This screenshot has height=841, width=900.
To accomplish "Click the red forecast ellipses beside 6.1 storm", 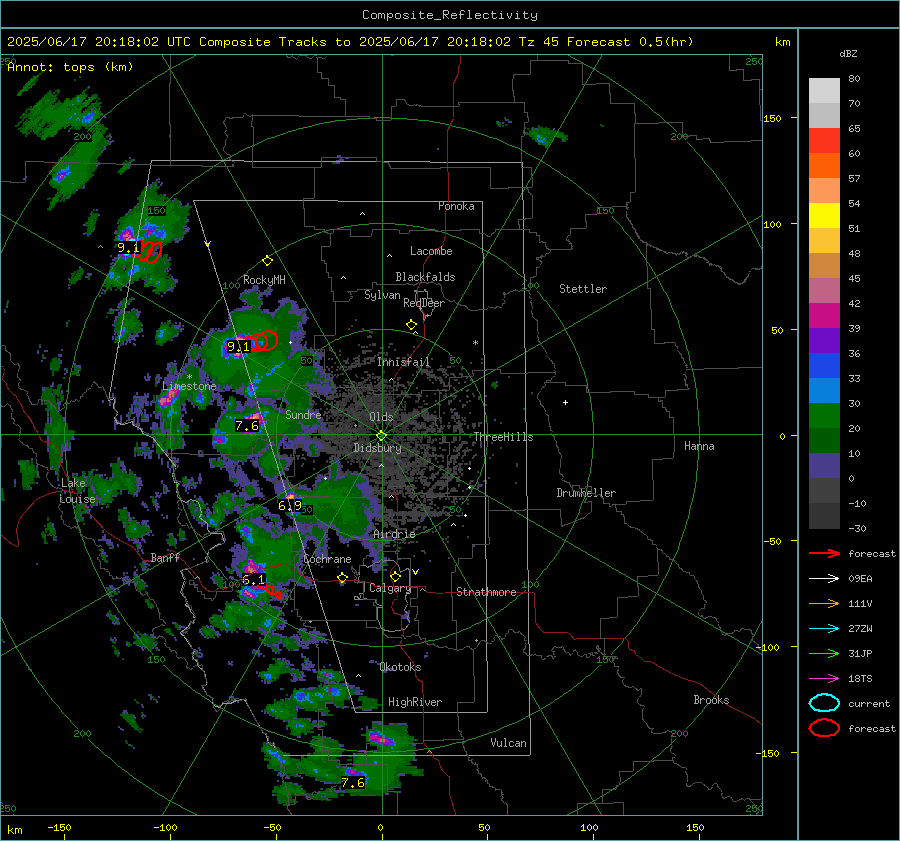I will coord(274,592).
